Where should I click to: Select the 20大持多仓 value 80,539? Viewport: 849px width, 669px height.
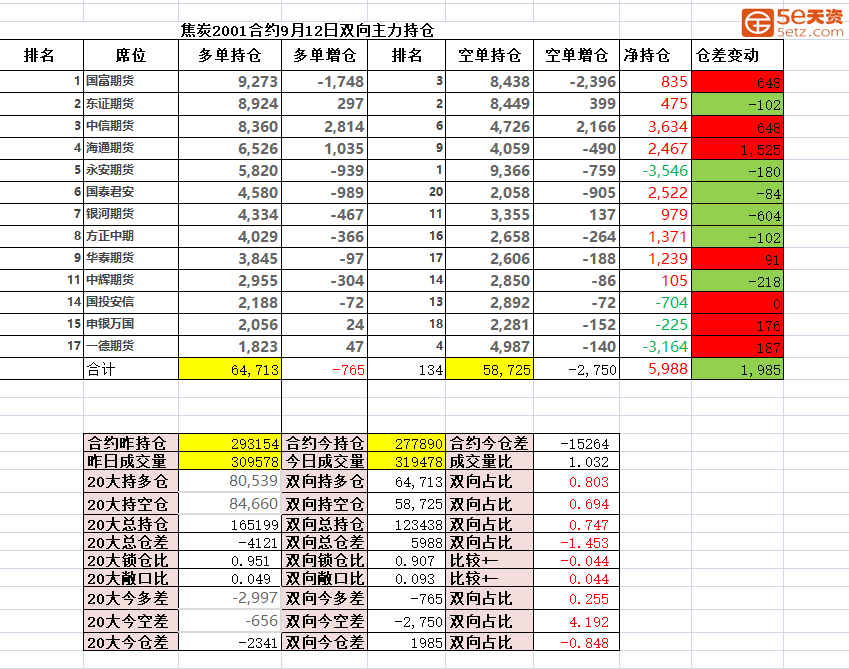click(230, 481)
